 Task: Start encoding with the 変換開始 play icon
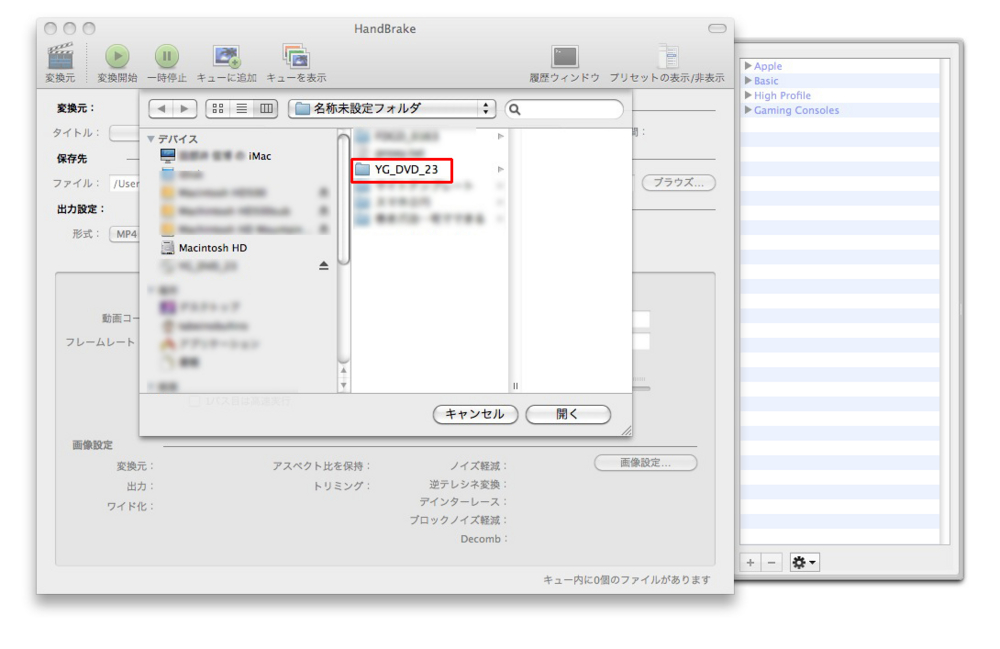(x=117, y=56)
